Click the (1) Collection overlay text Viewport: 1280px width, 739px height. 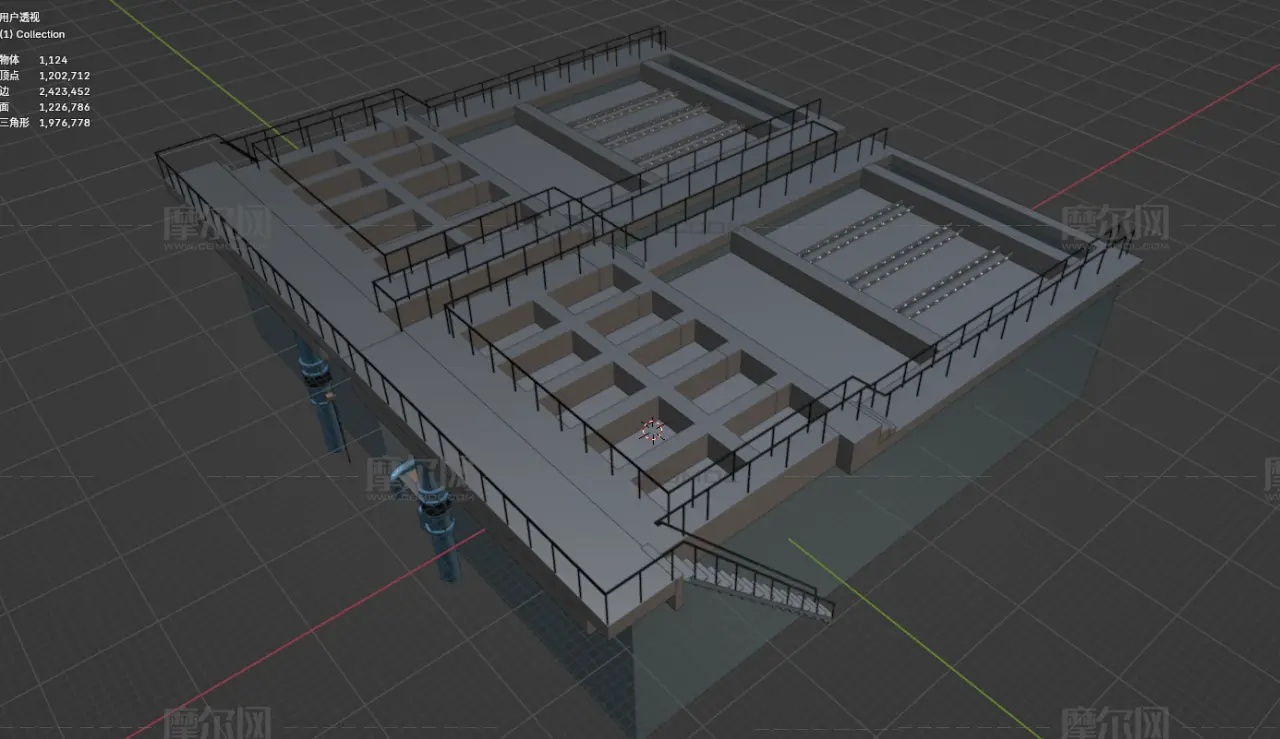[32, 34]
